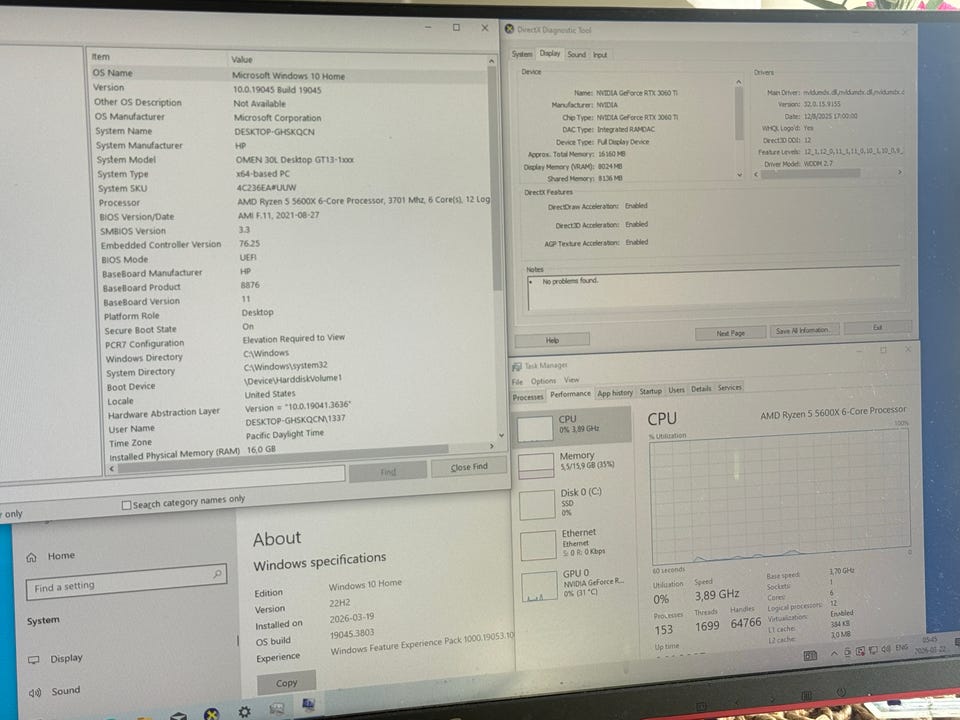Viewport: 960px width, 720px height.
Task: Select the BIOS Version/Date row
Action: [293, 216]
